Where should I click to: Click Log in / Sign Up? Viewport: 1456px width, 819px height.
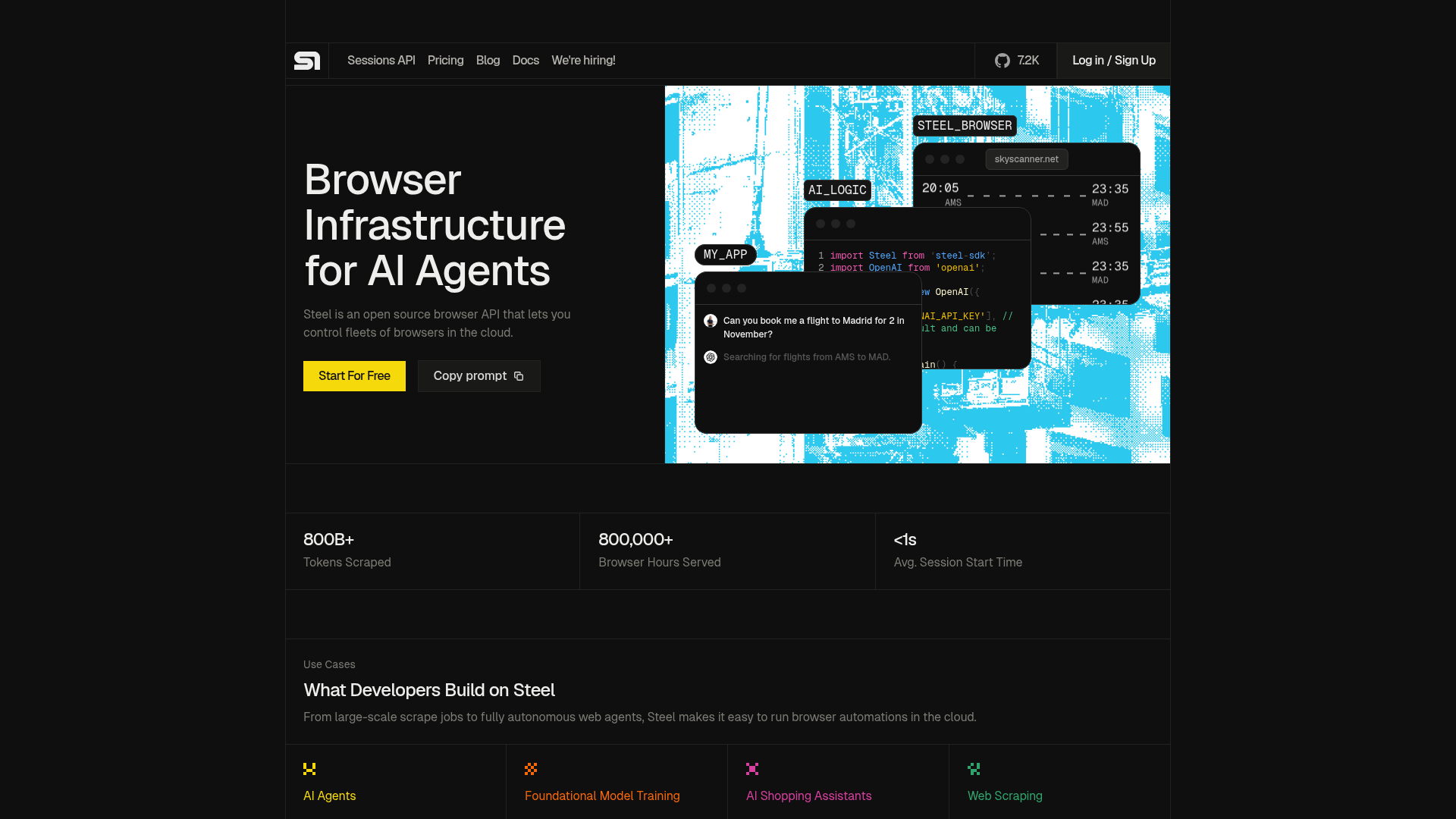click(x=1114, y=61)
